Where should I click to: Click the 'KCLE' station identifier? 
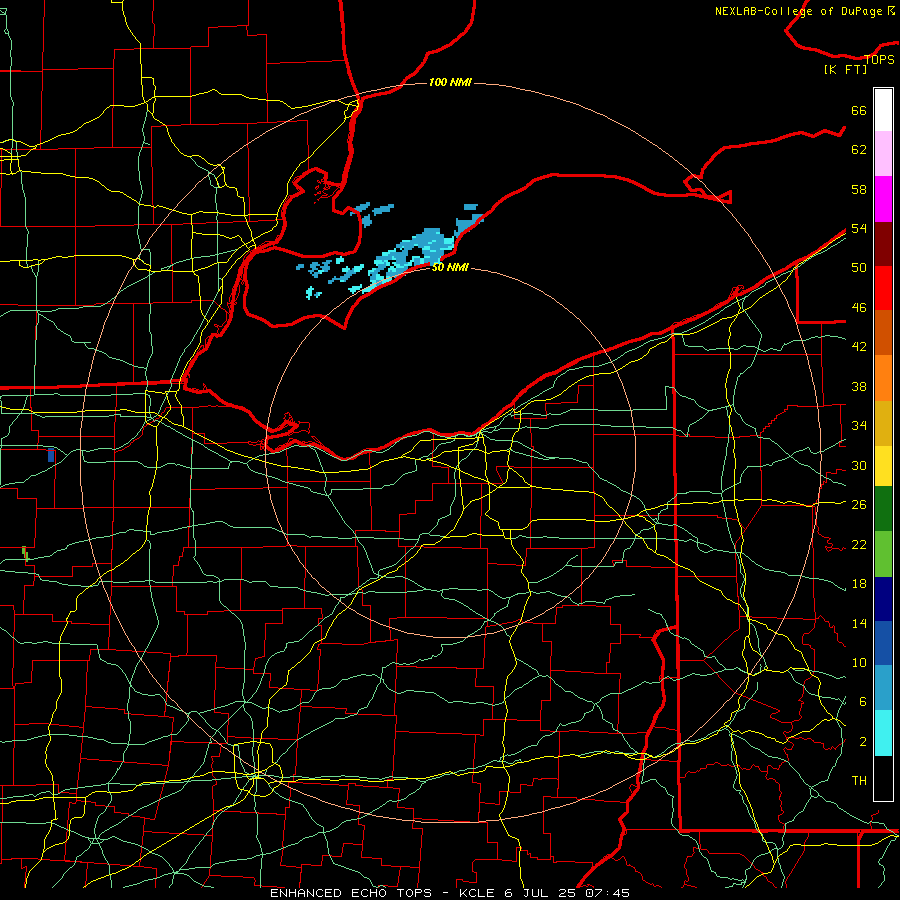(x=477, y=893)
